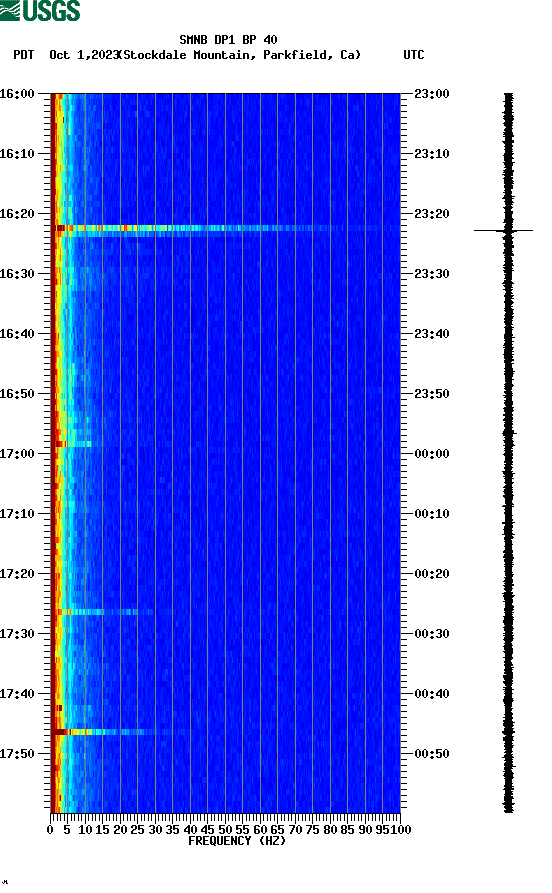The height and width of the screenshot is (893, 552).
Task: Click the 00:40 UTC time label
Action: (432, 694)
